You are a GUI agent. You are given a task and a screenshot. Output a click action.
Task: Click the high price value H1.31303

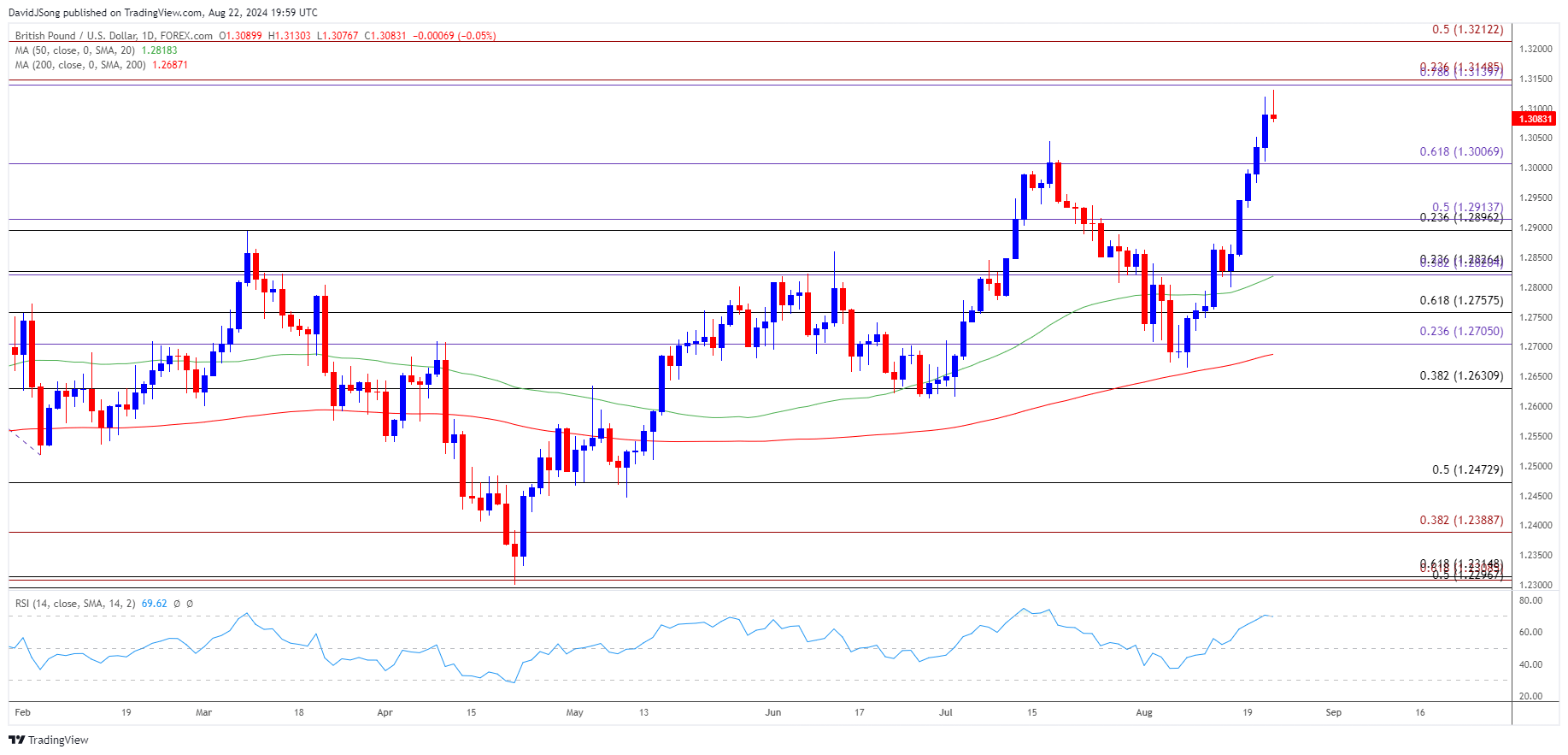pyautogui.click(x=290, y=36)
